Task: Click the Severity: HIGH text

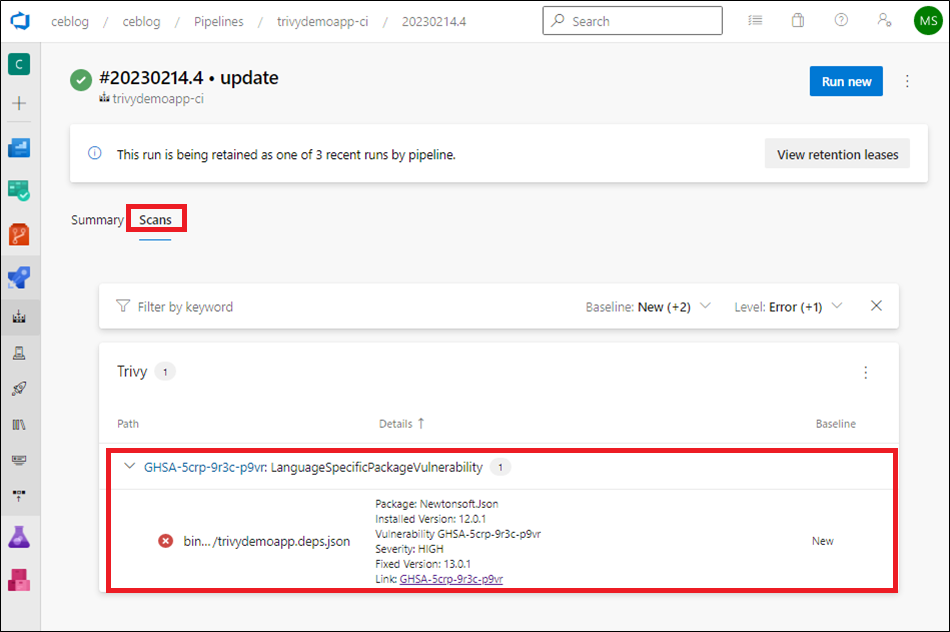Action: click(409, 548)
